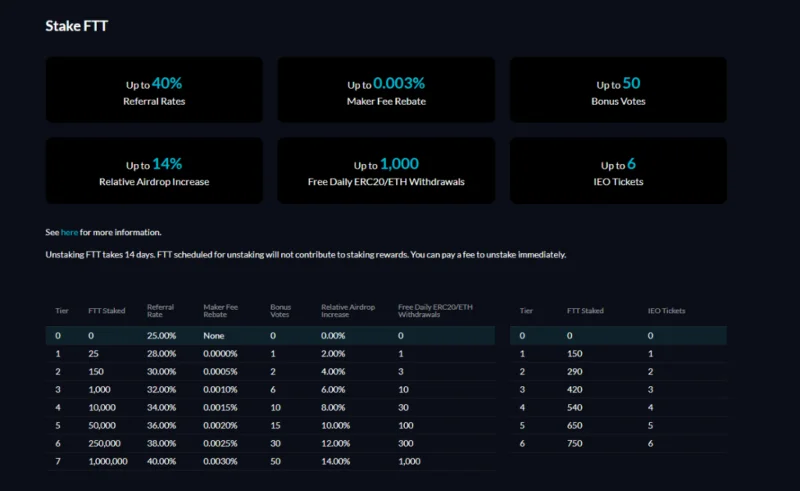Select the 25.00% referral rate cell
The image size is (800, 491).
(x=161, y=336)
